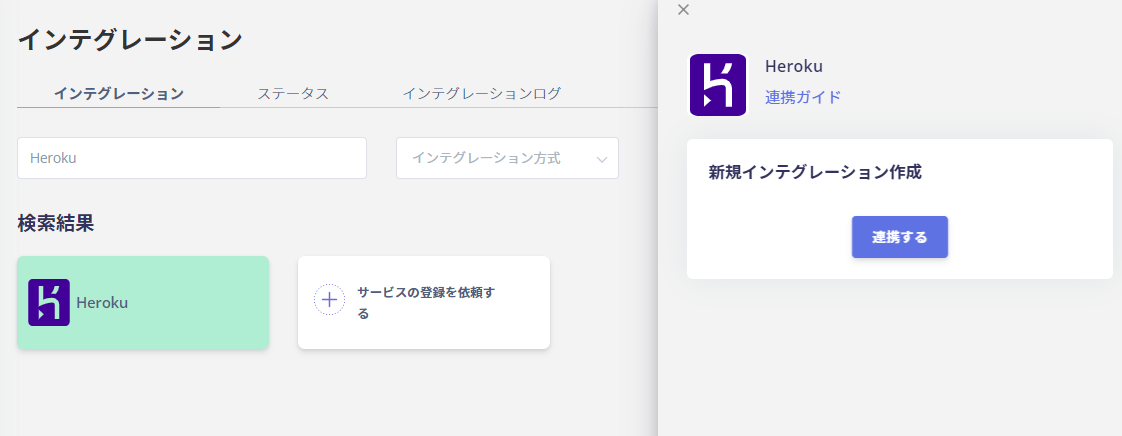This screenshot has width=1122, height=436.
Task: Click the Heroku logo in side panel
Action: (x=718, y=85)
